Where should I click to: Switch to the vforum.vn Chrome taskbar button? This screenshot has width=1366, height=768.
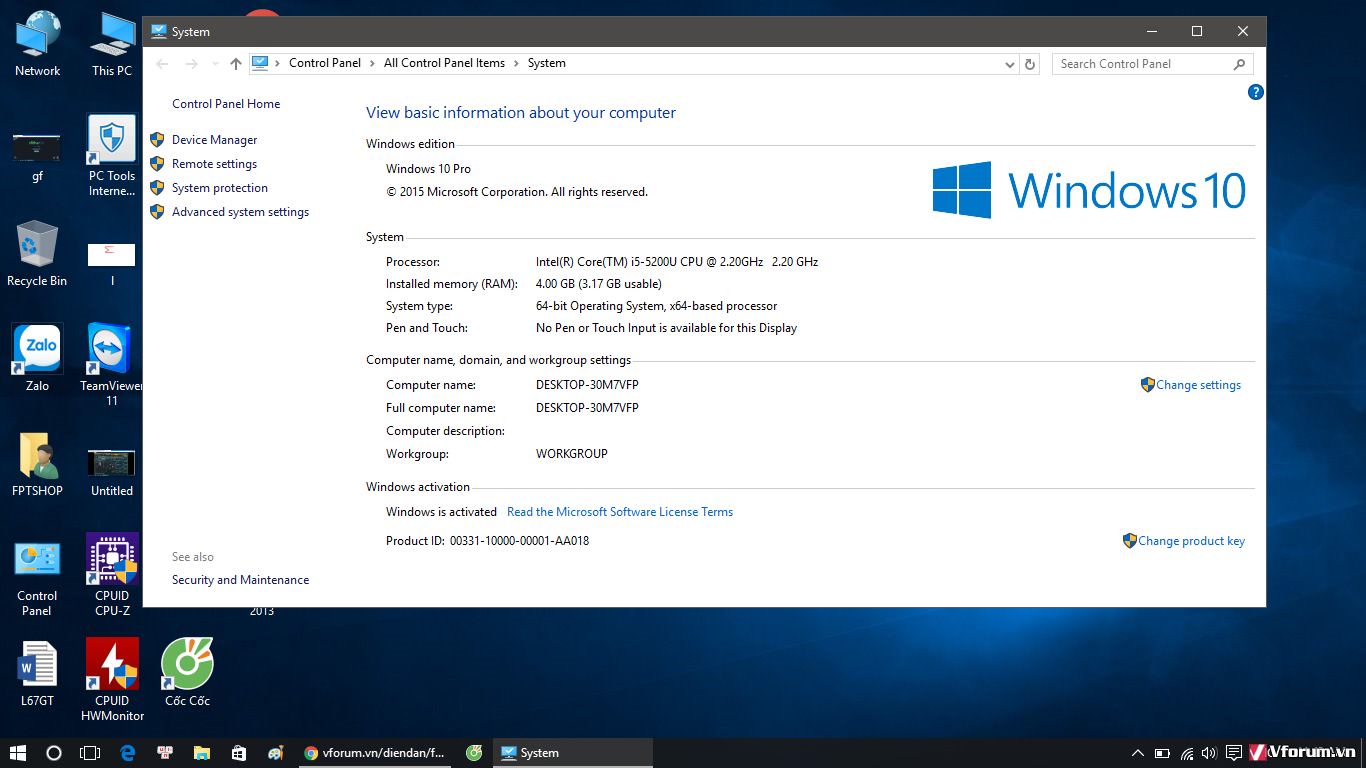tap(375, 753)
